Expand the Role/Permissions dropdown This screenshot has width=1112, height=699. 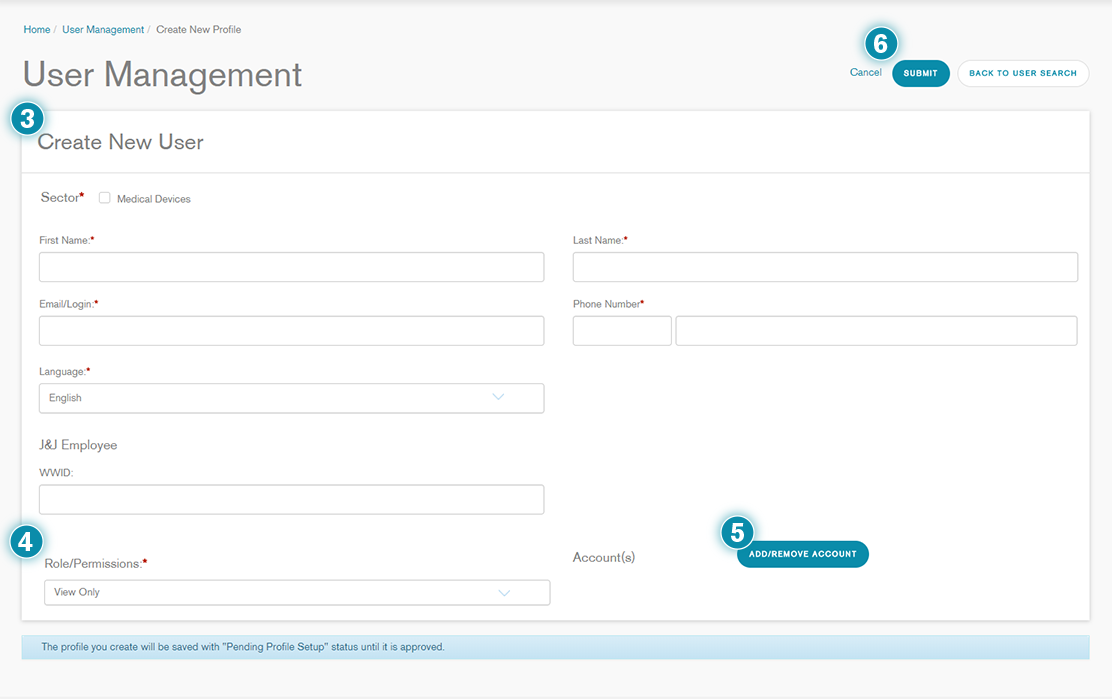(296, 592)
